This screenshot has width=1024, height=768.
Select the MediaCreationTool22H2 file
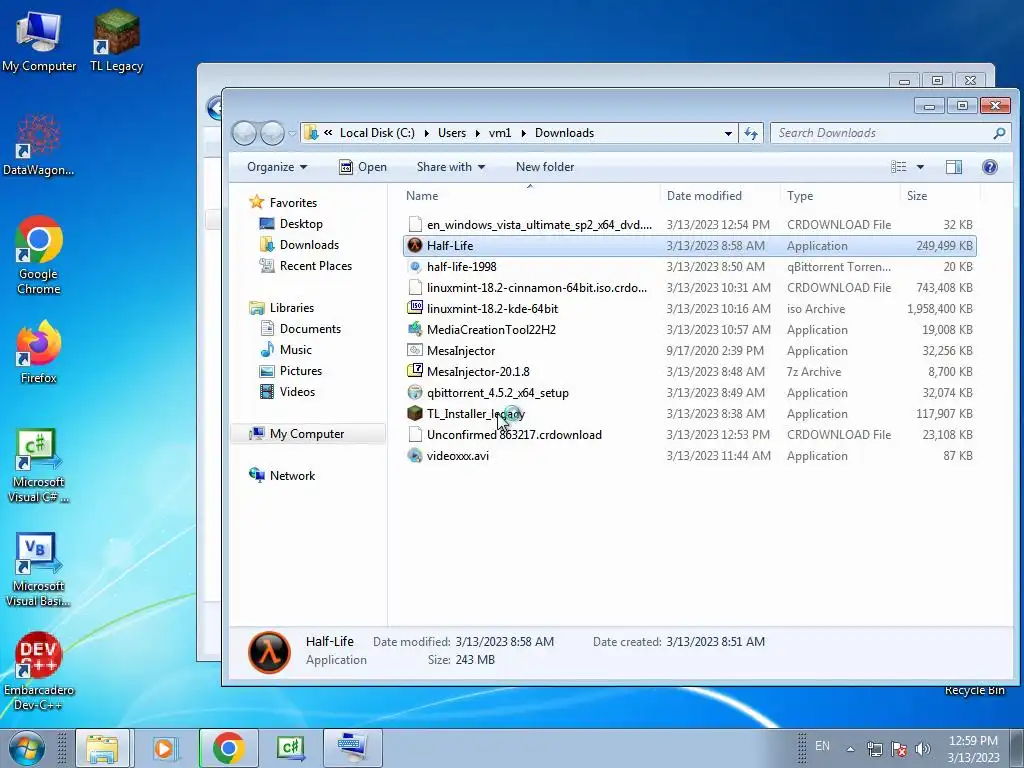(x=690, y=330)
